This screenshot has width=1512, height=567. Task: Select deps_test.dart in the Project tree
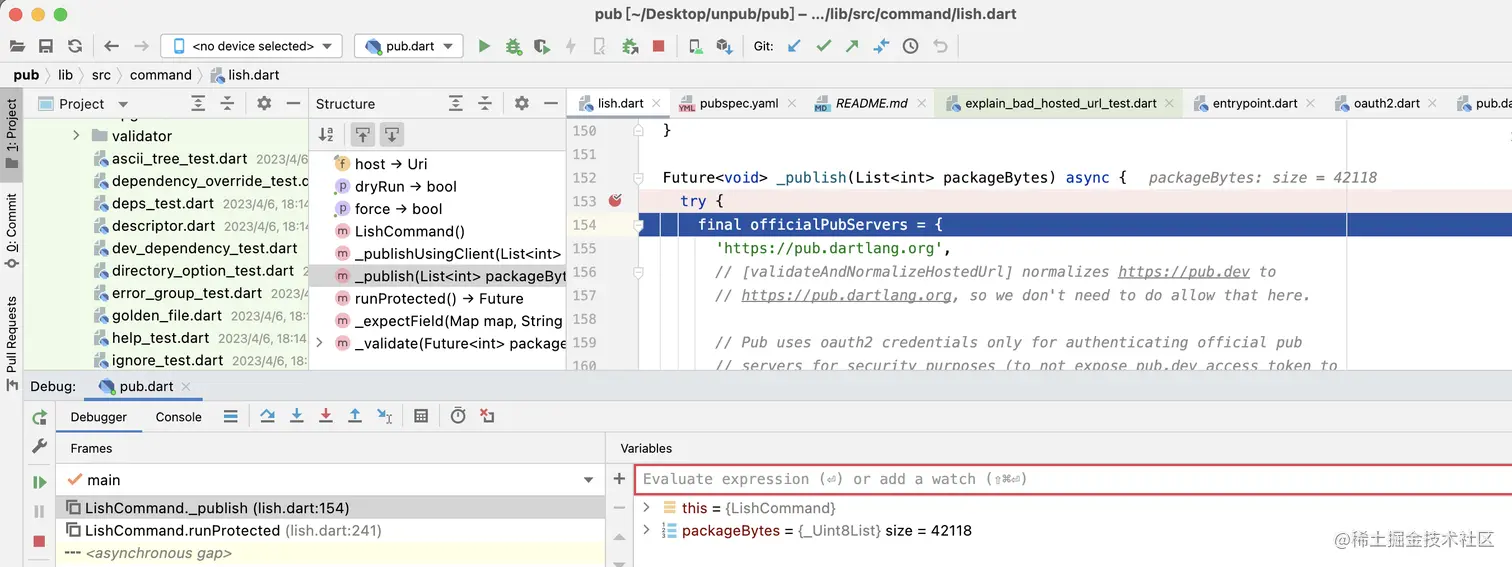pos(164,203)
